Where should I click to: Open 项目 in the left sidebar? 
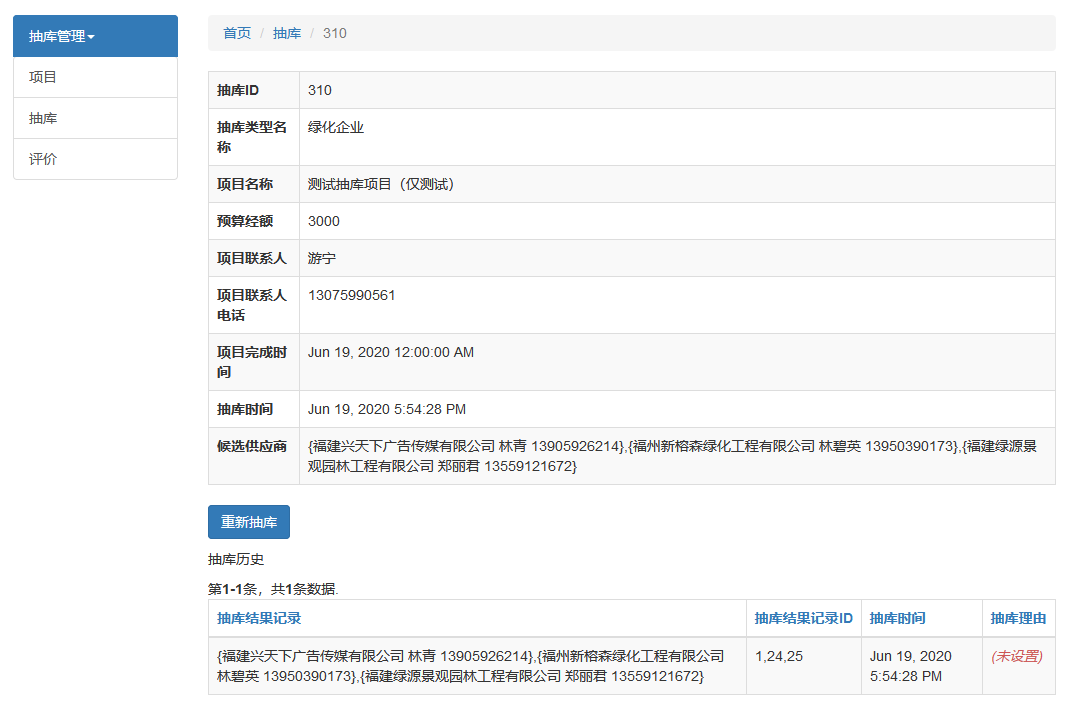coord(43,77)
